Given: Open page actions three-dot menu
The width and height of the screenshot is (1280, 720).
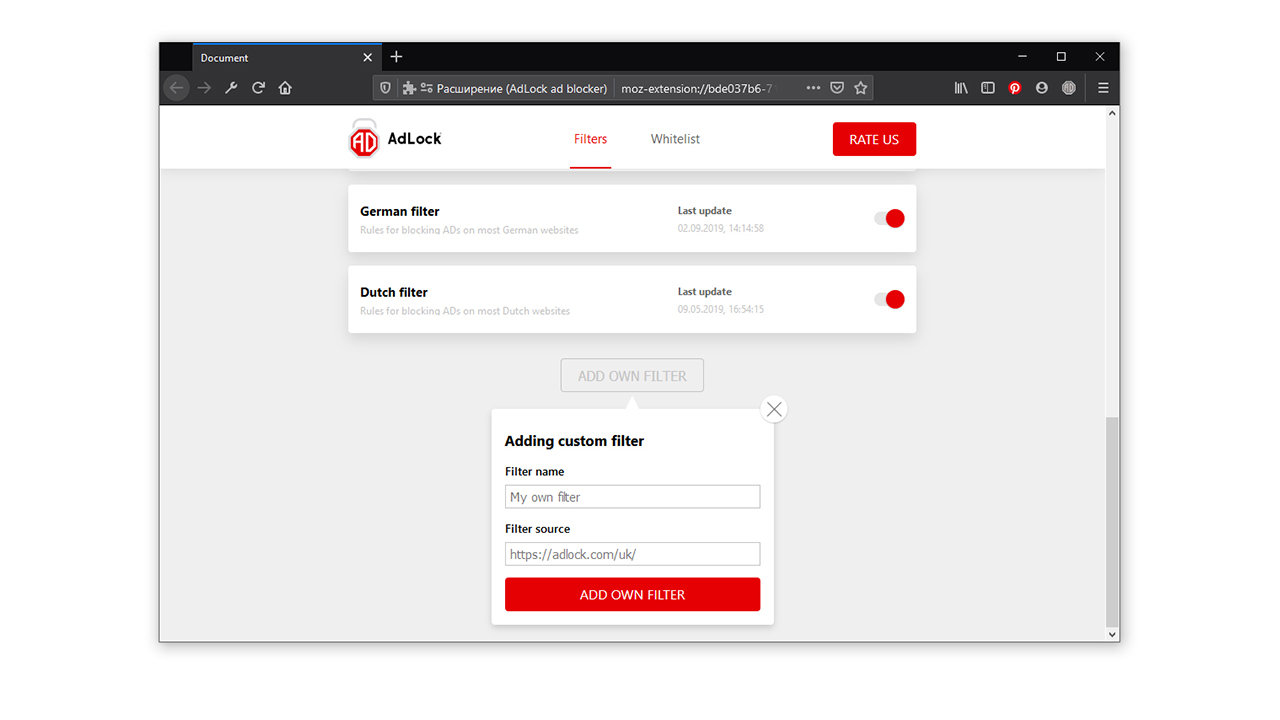Looking at the screenshot, I should (813, 88).
